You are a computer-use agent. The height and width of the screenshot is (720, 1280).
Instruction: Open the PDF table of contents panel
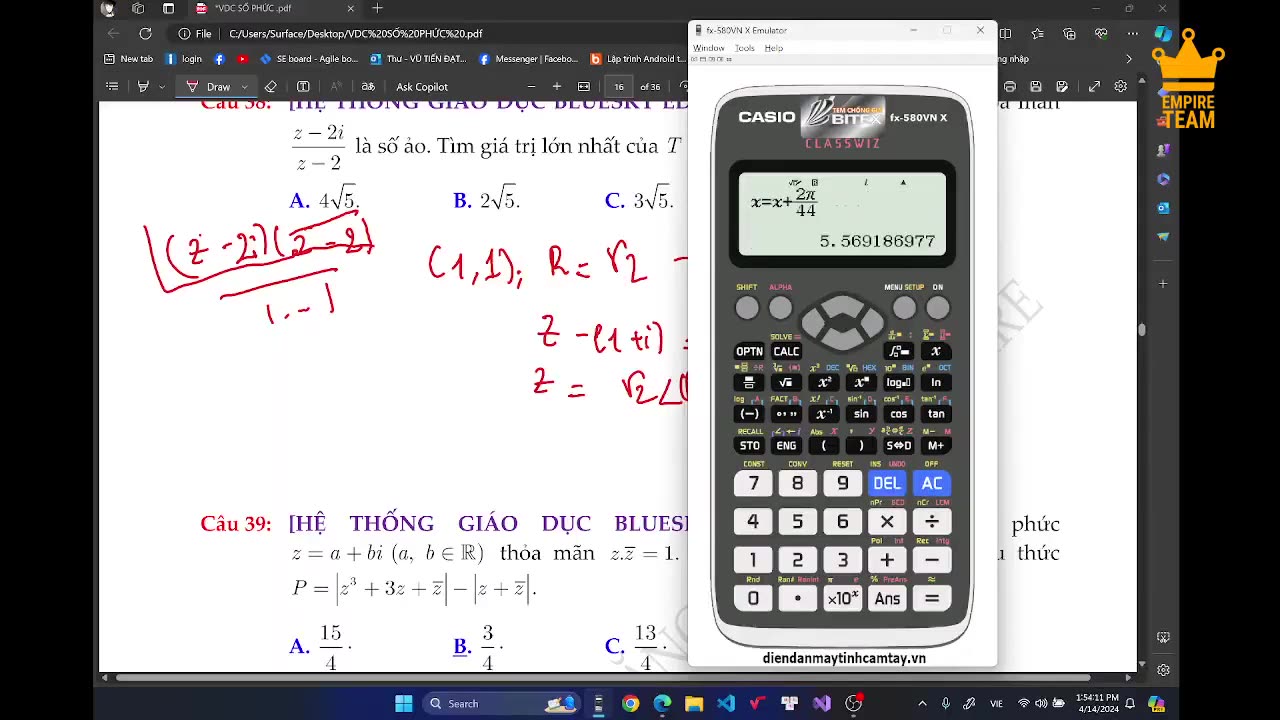coord(112,87)
